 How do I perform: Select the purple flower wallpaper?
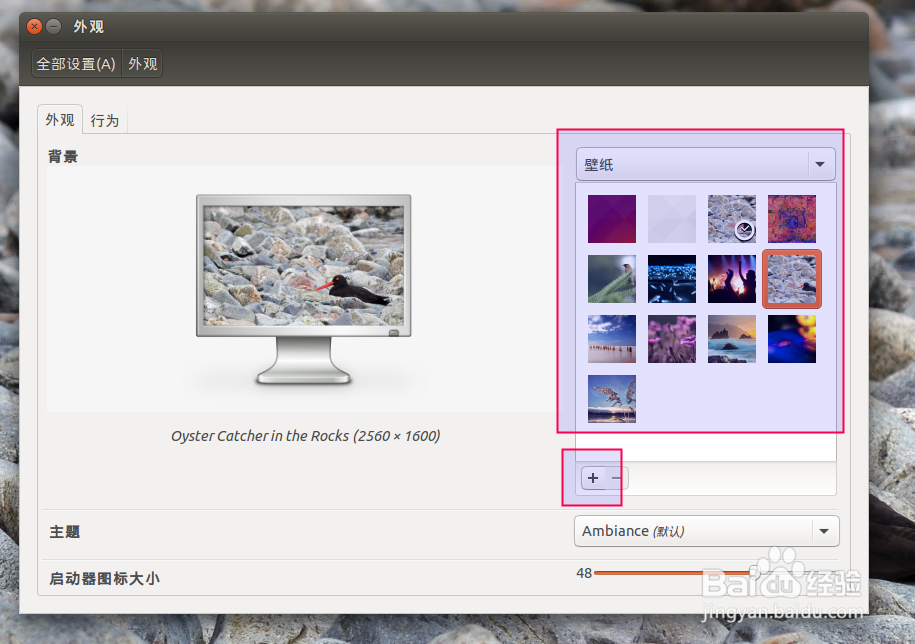coord(671,338)
